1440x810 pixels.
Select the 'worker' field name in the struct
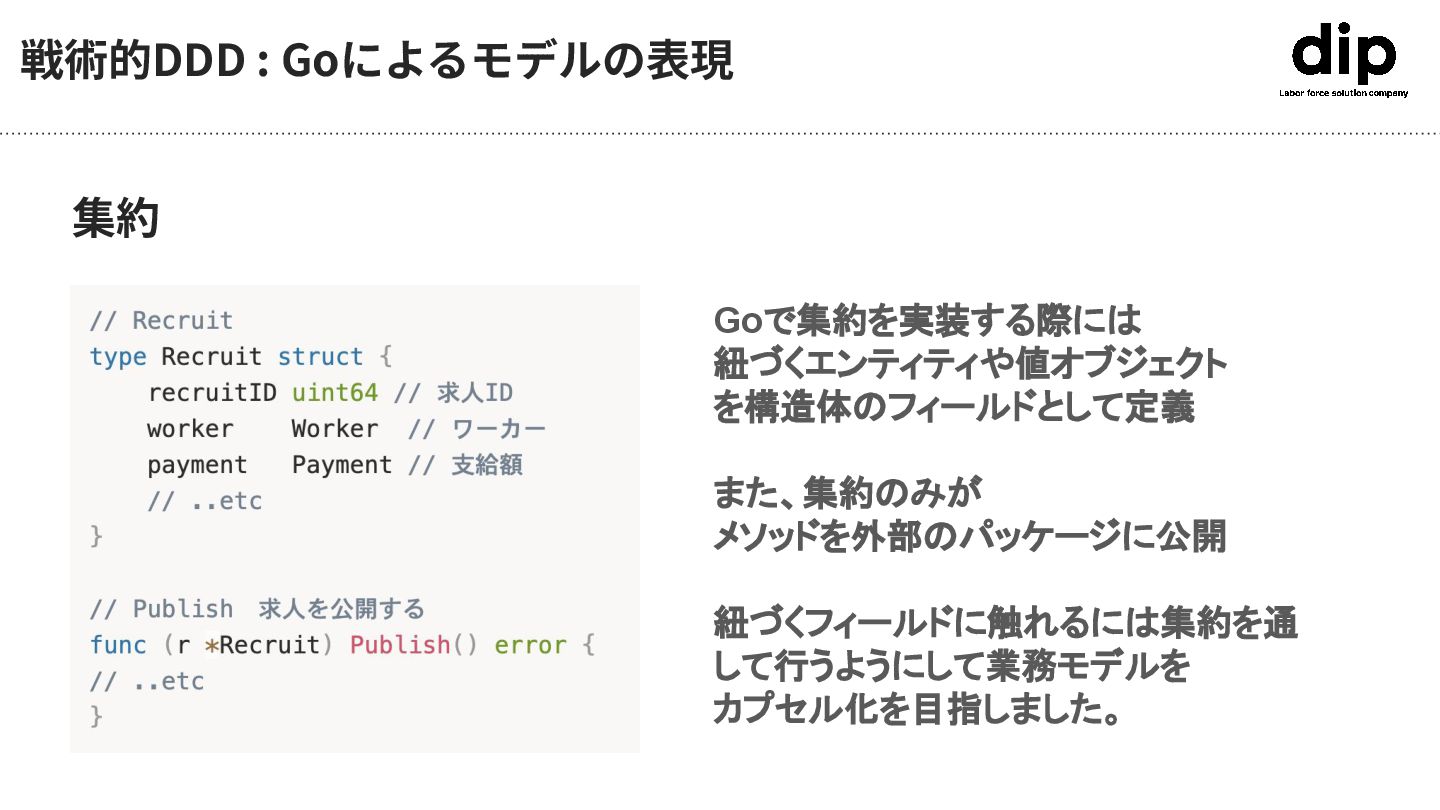[x=190, y=429]
